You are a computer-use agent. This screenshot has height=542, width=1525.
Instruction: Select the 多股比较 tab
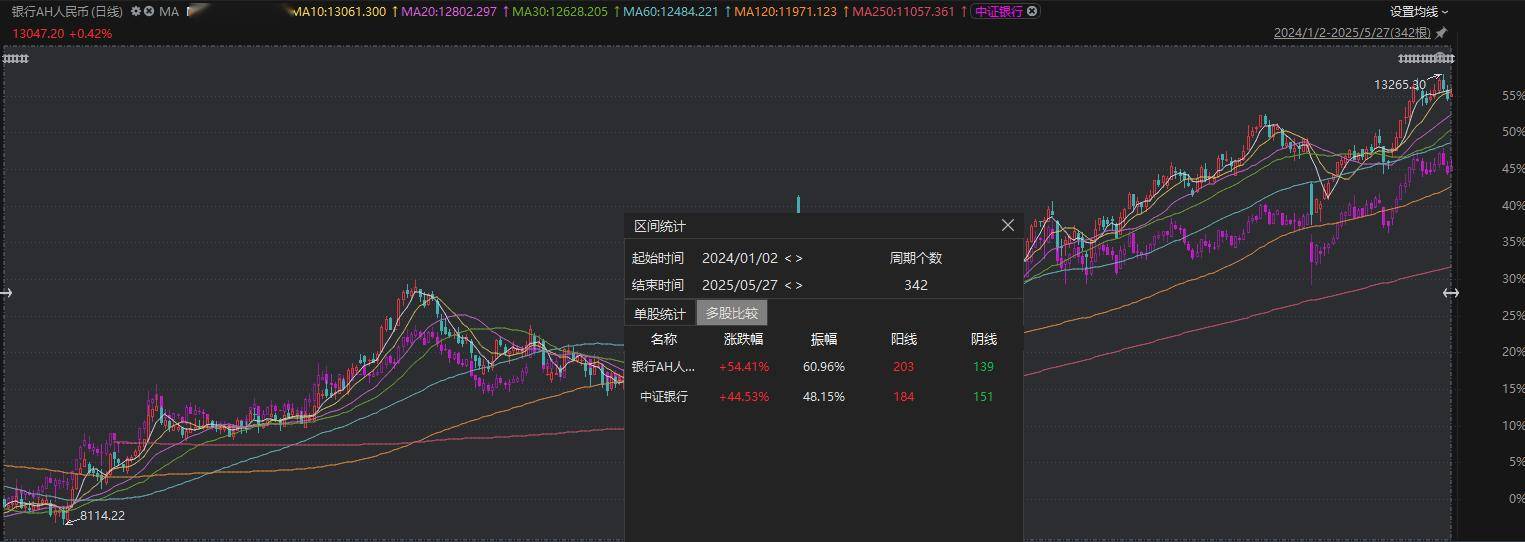(x=732, y=313)
